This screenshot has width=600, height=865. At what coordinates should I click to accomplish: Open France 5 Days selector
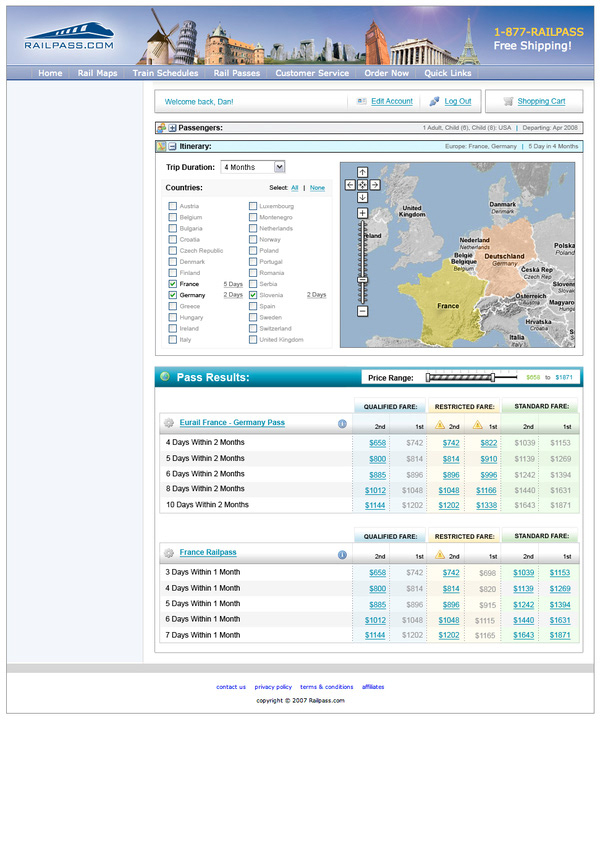[233, 284]
